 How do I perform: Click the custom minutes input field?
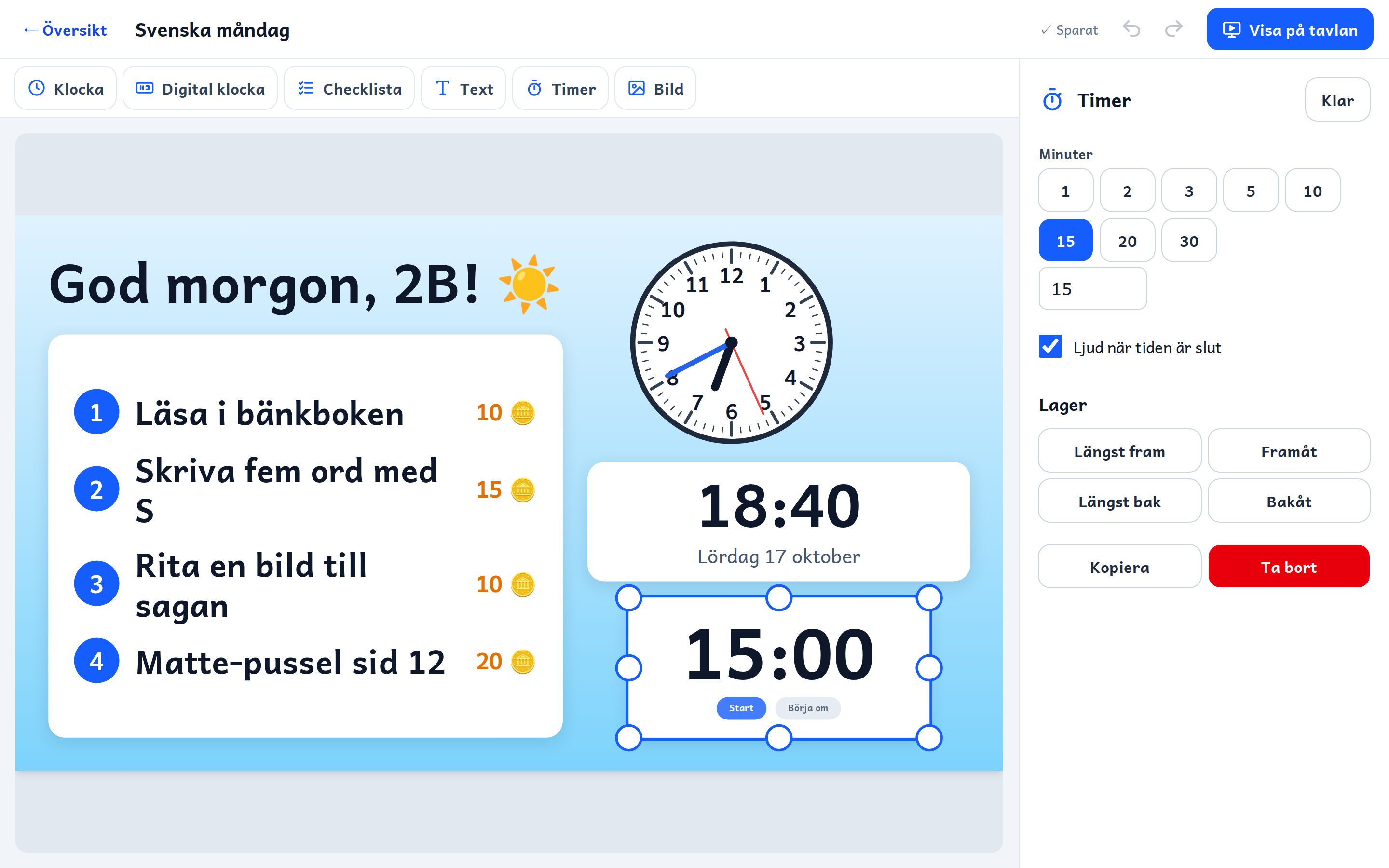(x=1092, y=288)
